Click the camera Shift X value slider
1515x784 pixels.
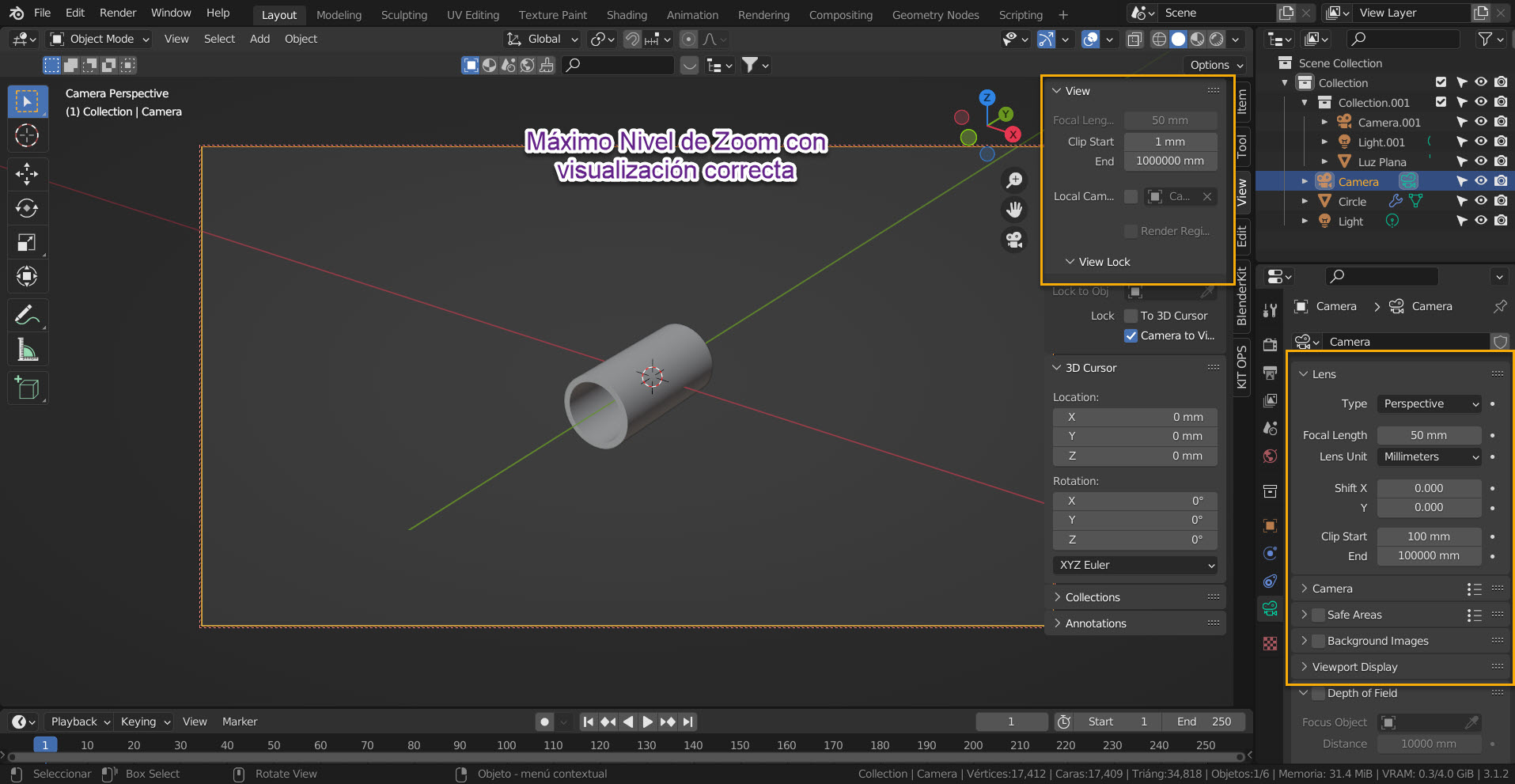tap(1429, 488)
